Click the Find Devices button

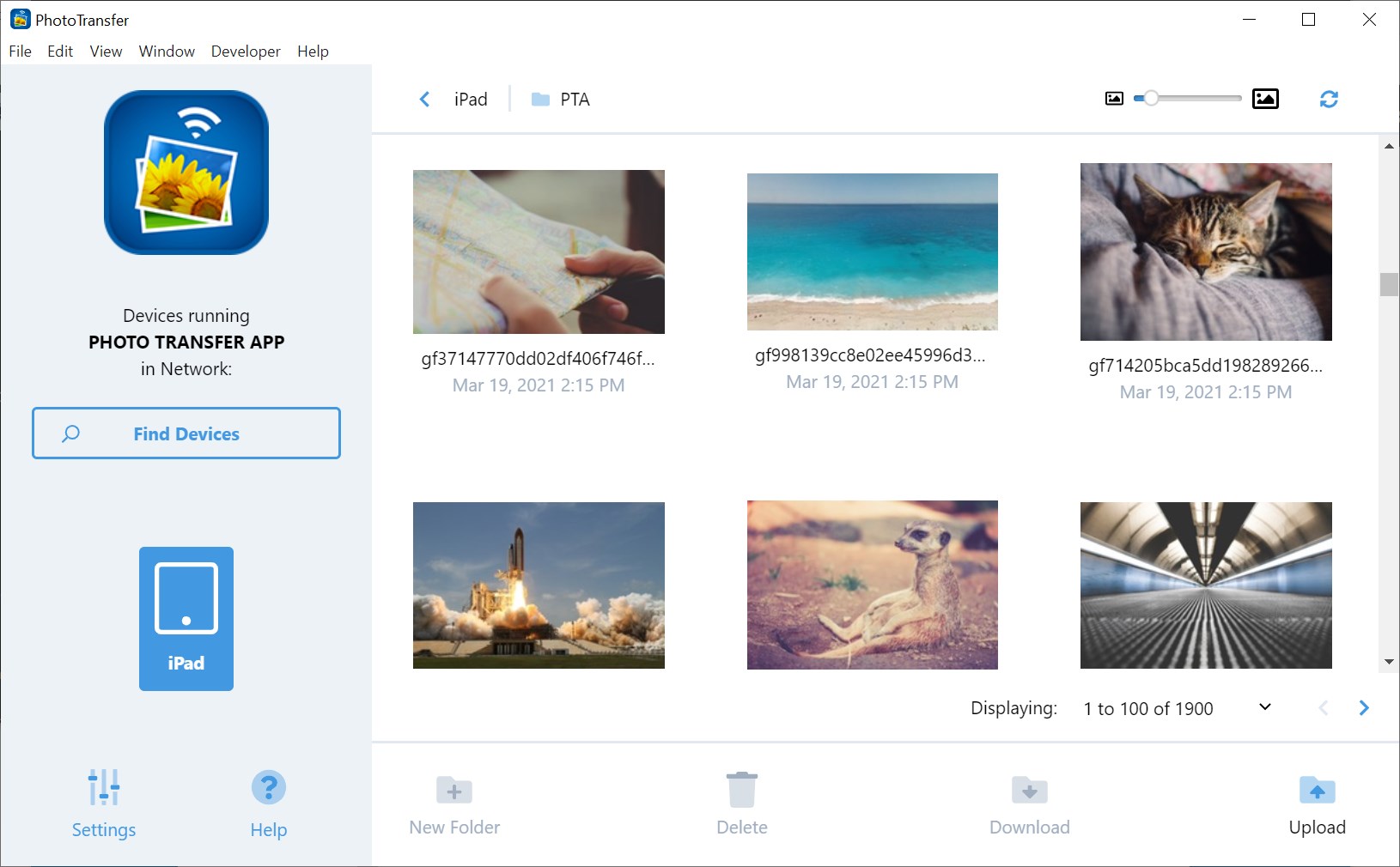(x=186, y=433)
